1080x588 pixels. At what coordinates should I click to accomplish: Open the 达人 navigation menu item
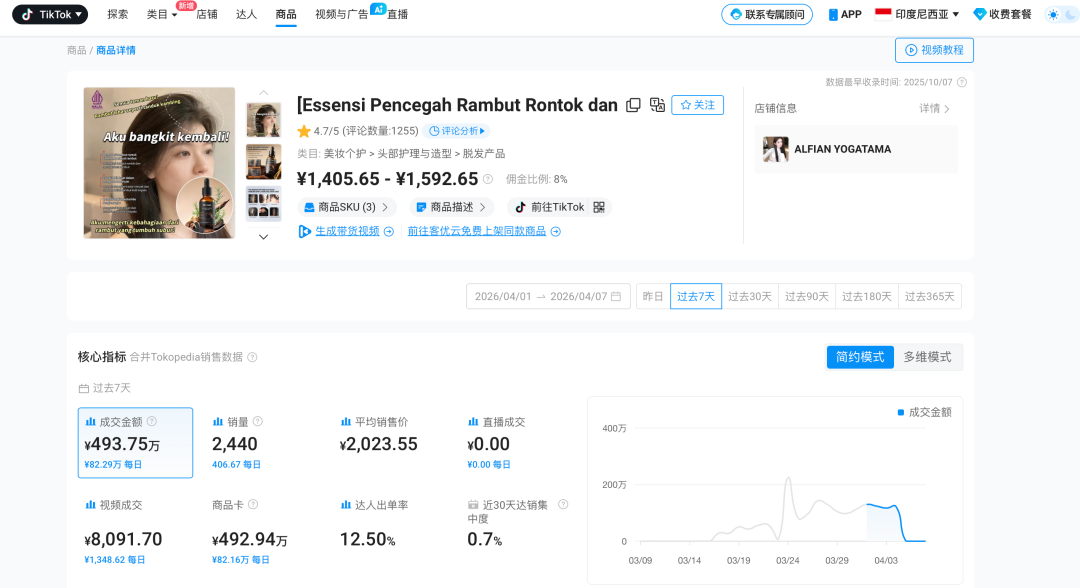246,14
